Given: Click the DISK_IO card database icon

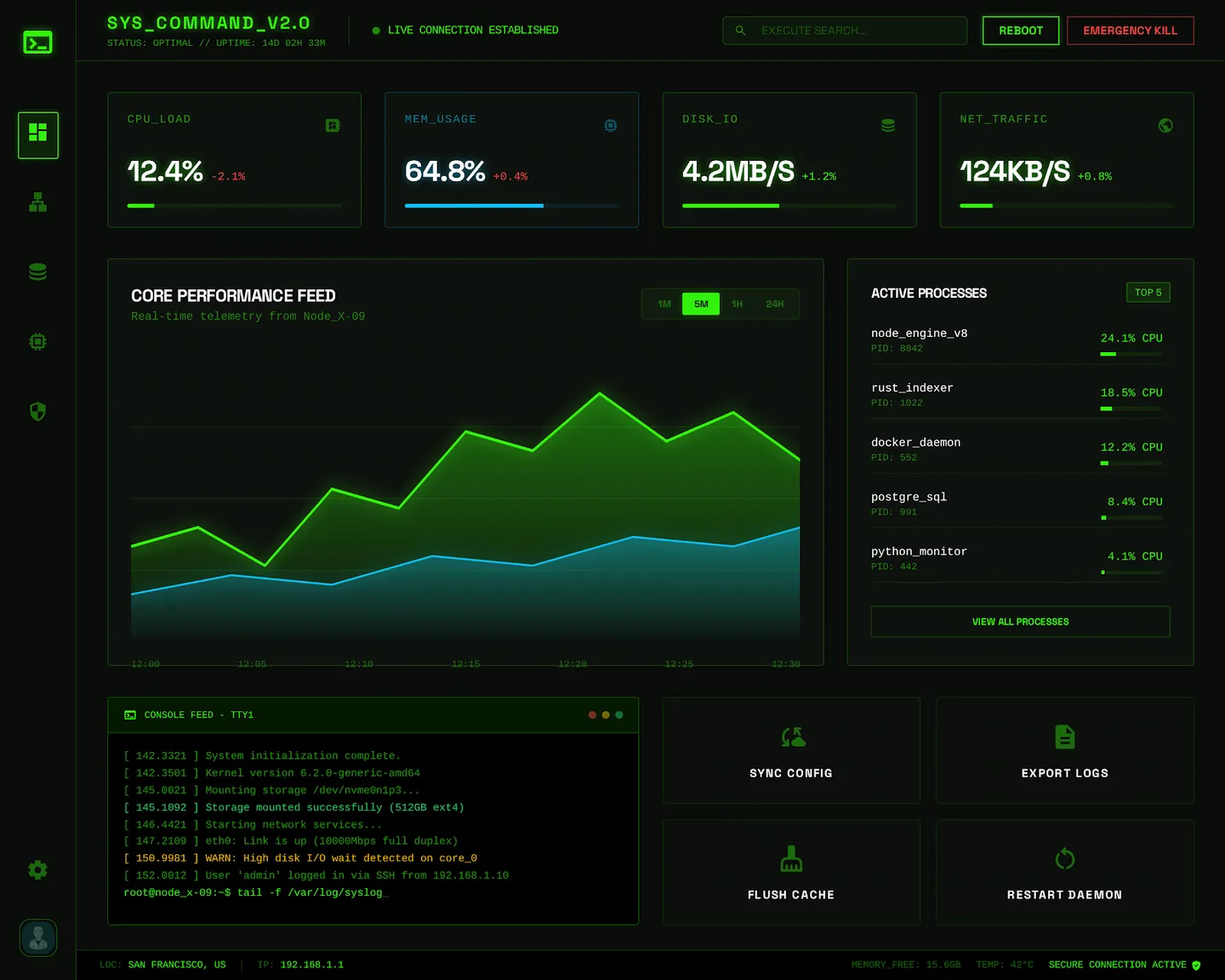Looking at the screenshot, I should tap(888, 126).
